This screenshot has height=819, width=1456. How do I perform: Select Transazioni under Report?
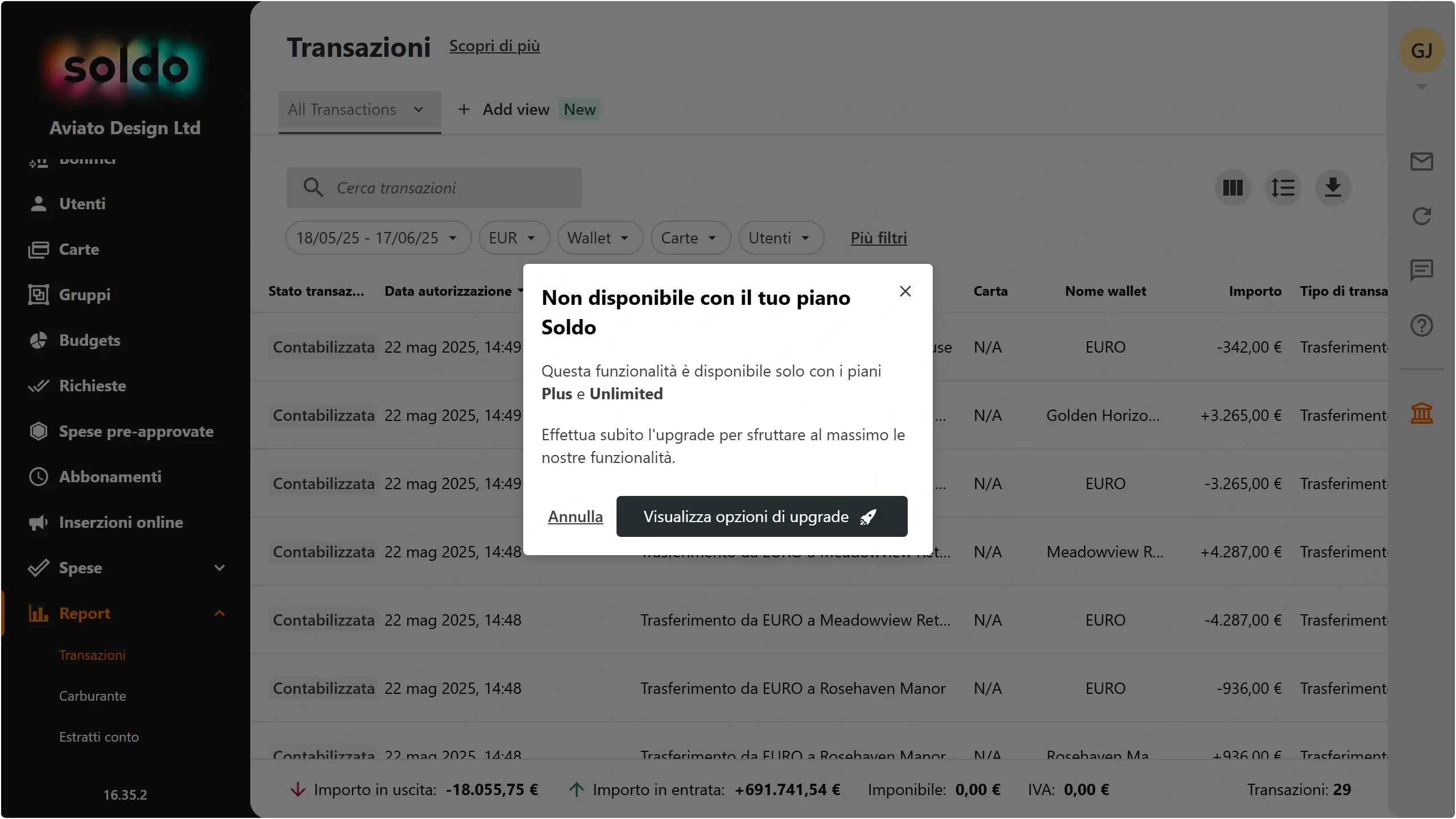tap(92, 655)
